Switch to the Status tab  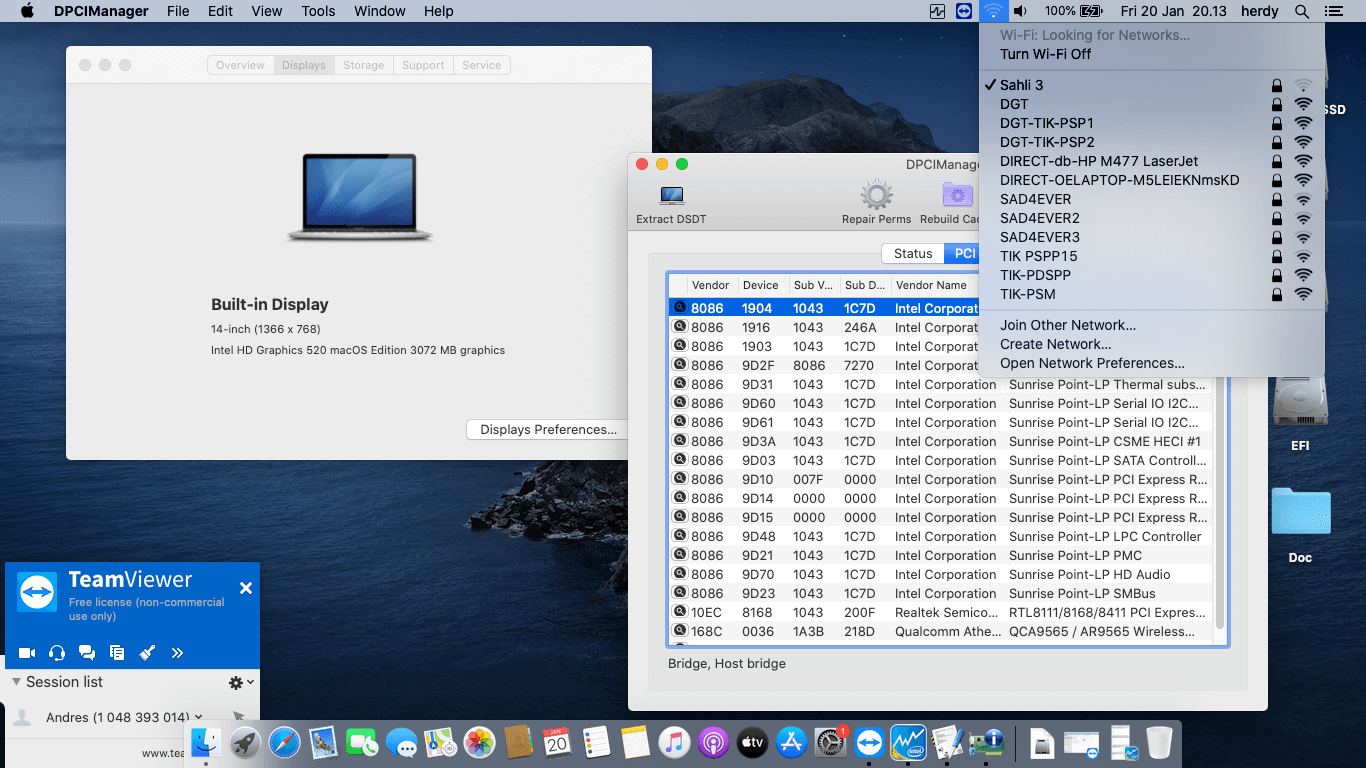912,253
